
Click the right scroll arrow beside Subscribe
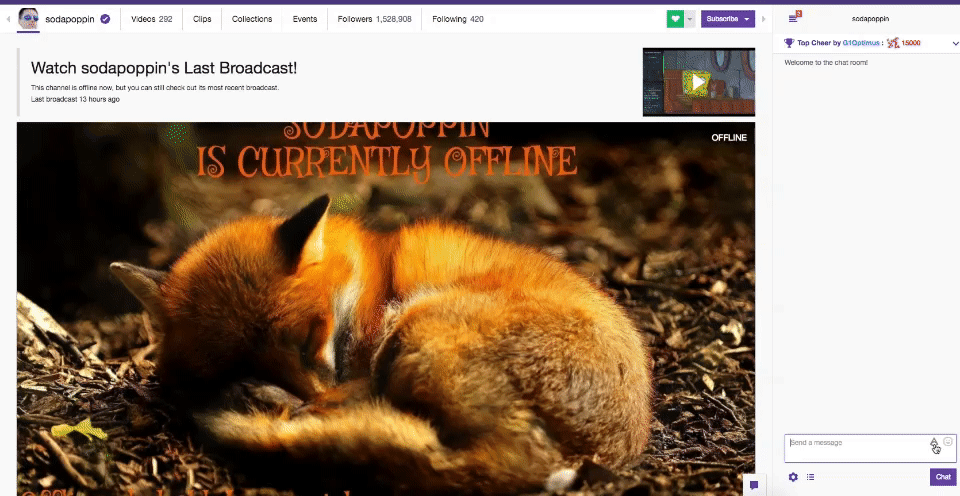[763, 19]
